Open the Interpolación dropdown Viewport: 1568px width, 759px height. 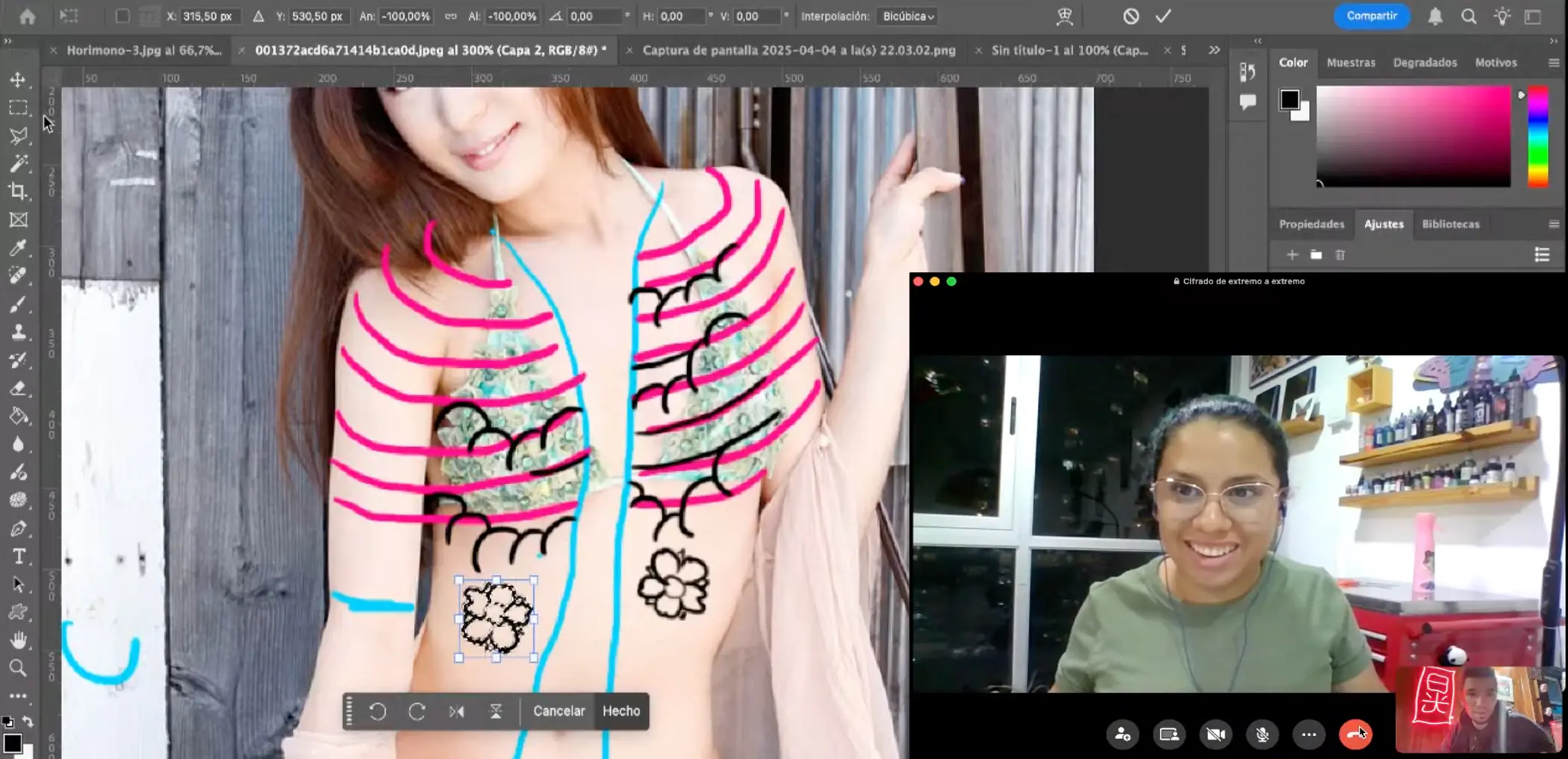908,16
